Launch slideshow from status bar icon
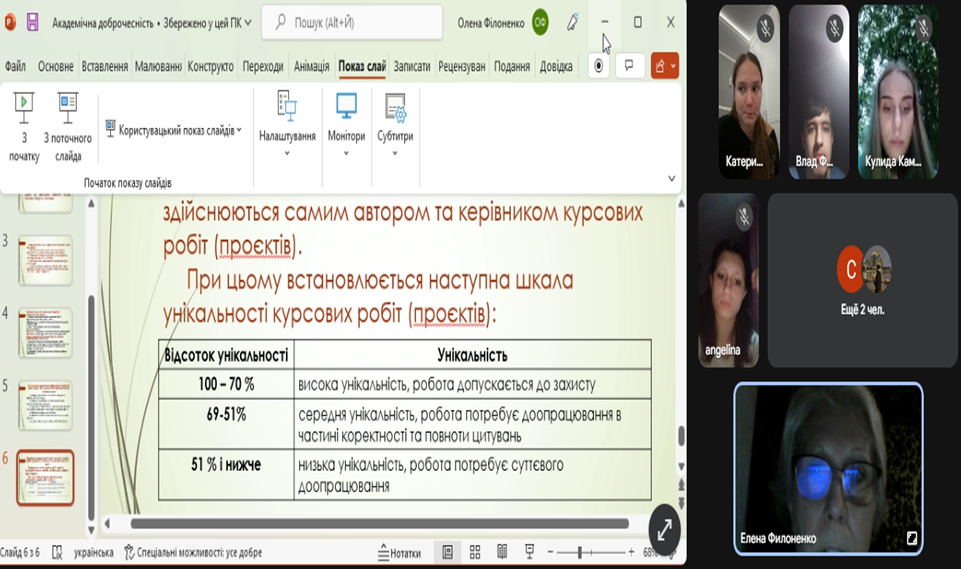This screenshot has width=961, height=569. [x=529, y=552]
